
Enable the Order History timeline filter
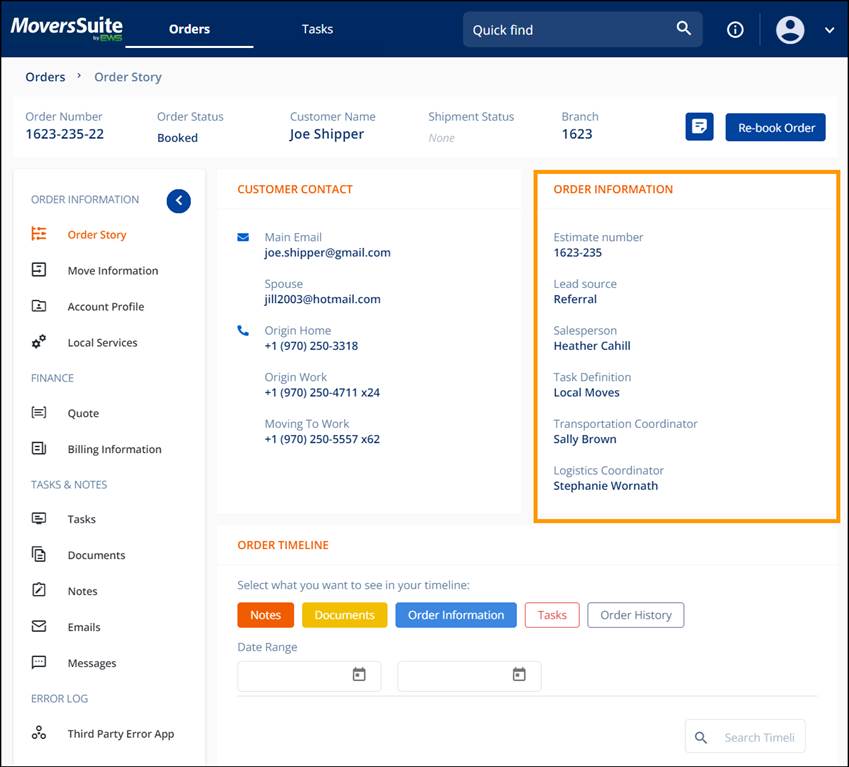point(635,615)
